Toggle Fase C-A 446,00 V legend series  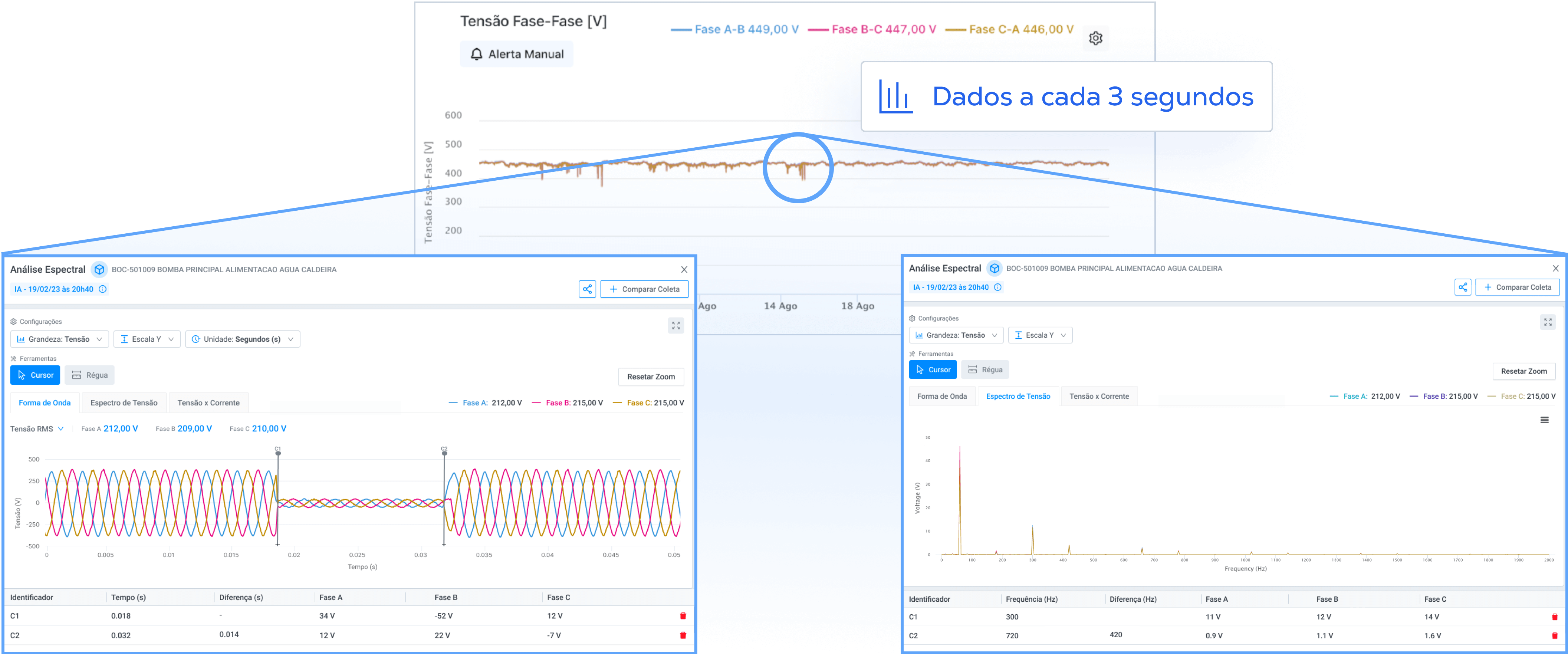click(x=1009, y=29)
